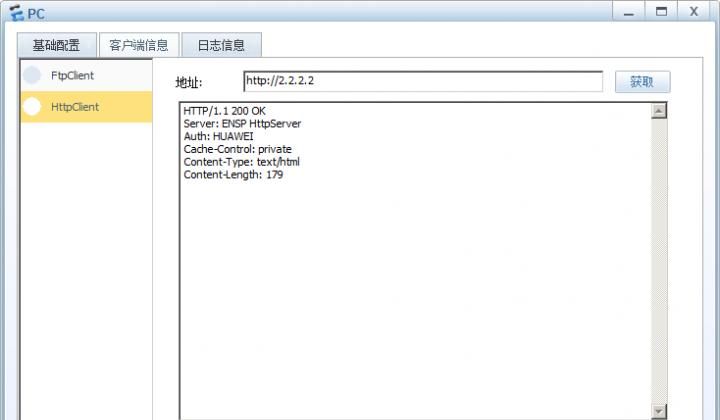Focus the address field containing http://2.2.2.2
Viewport: 720px width, 420px height.
(422, 82)
